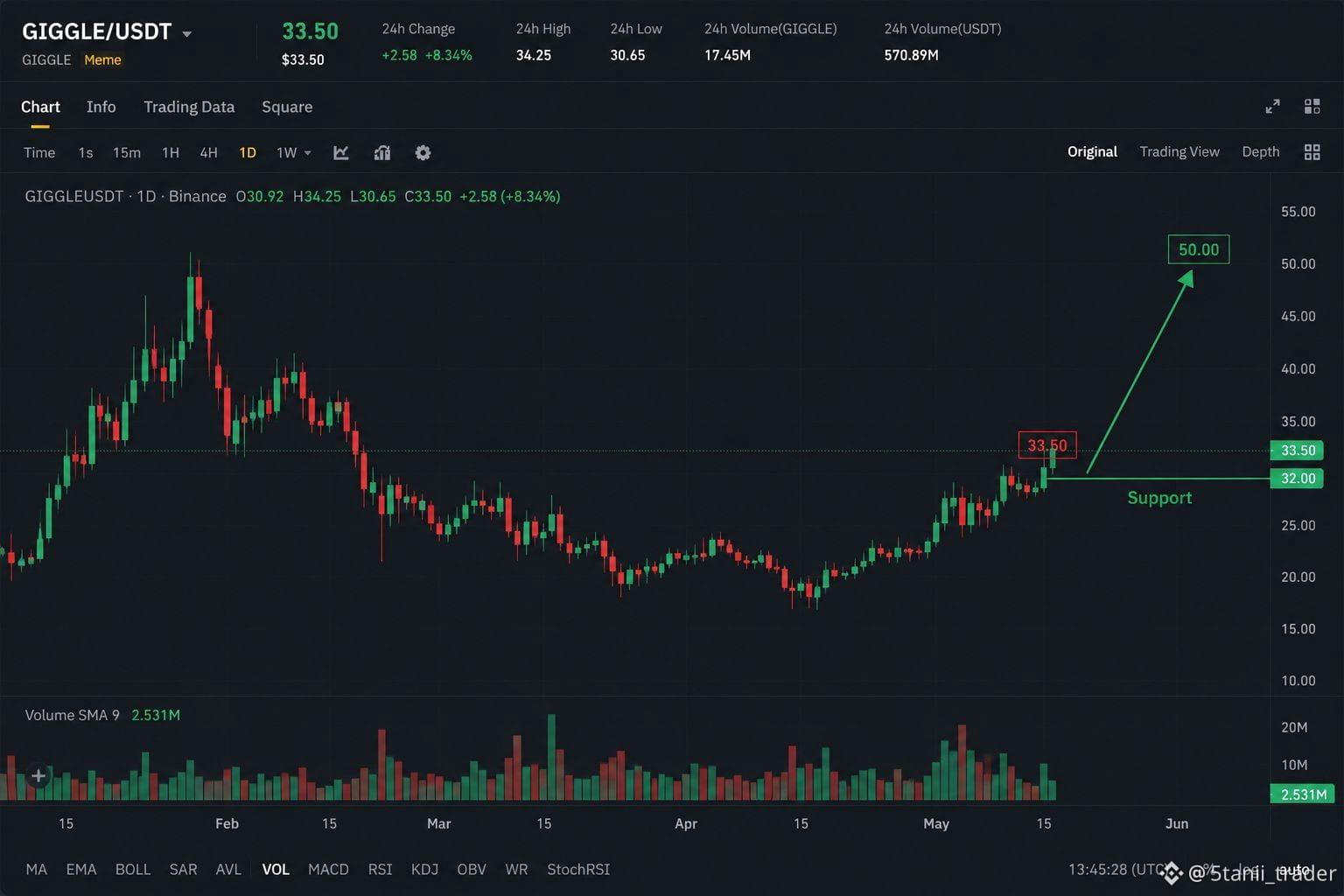Click the 24h High value 34.25
1344x896 pixels.
point(533,55)
